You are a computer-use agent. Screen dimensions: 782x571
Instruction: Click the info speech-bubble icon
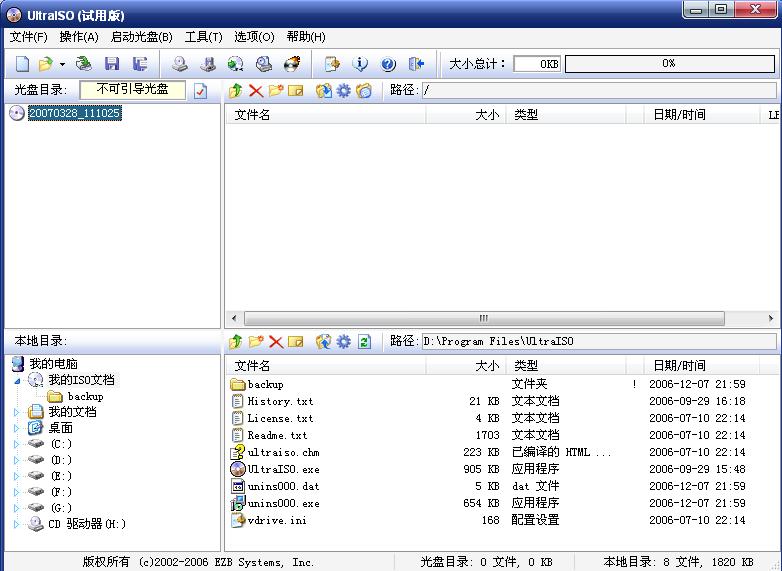[x=360, y=64]
